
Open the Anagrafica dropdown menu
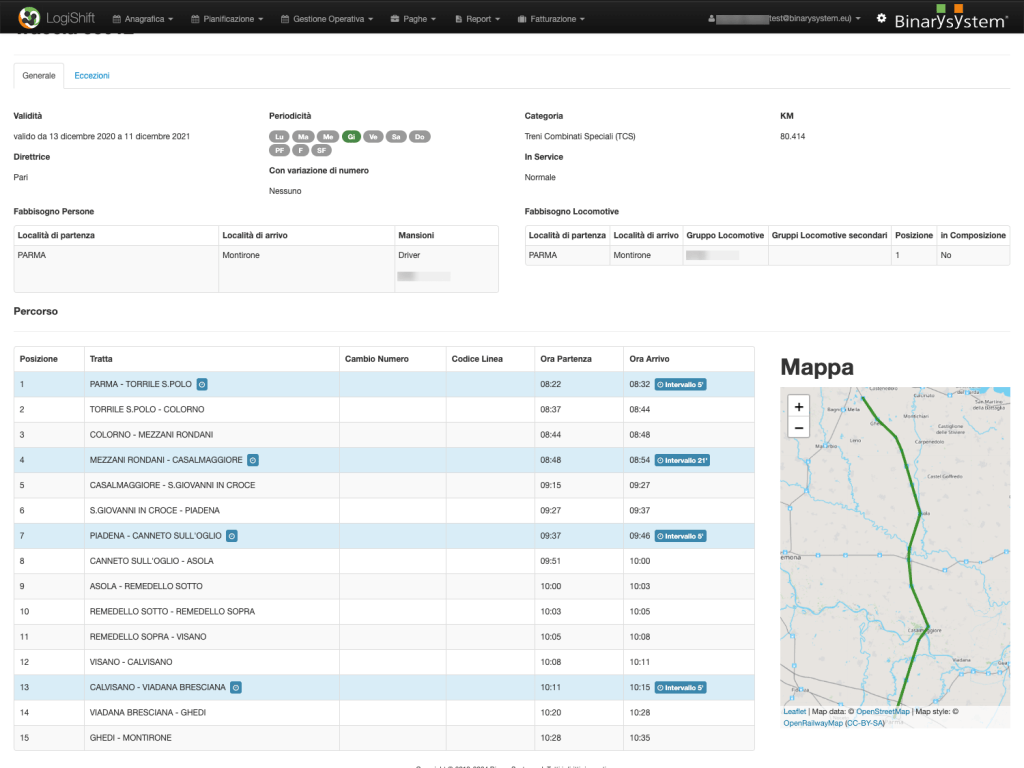[143, 19]
